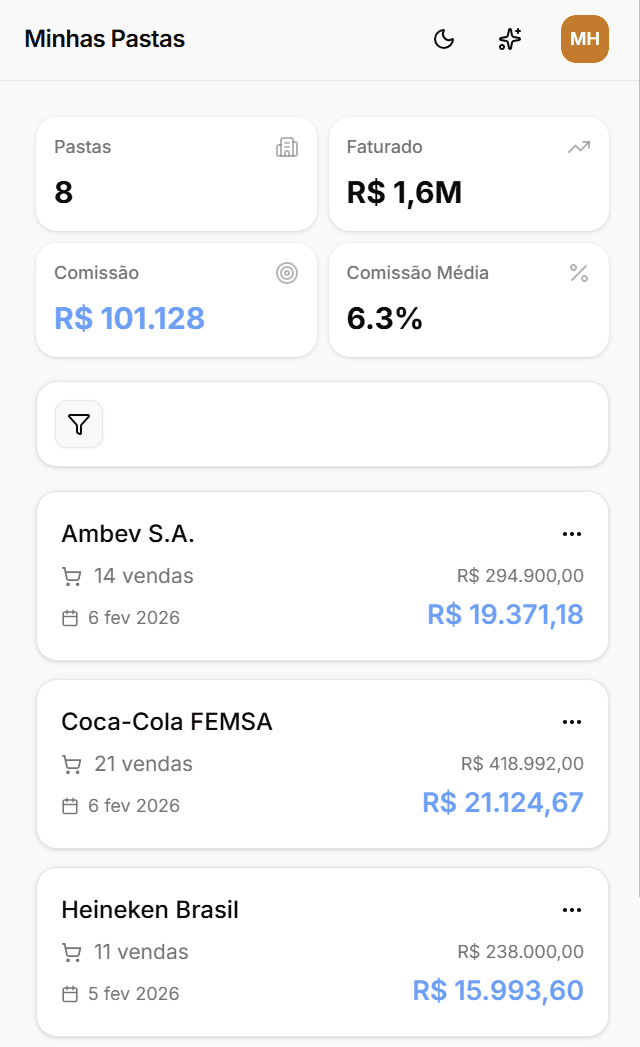Toggle dark mode with the moon icon

pos(443,39)
